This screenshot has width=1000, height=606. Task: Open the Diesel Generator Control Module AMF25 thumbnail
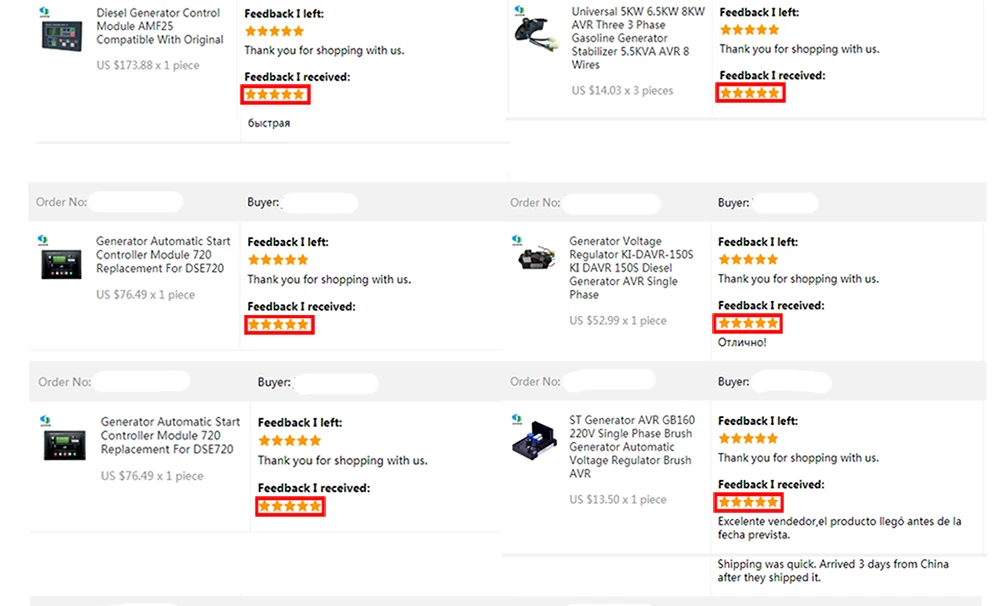(62, 37)
